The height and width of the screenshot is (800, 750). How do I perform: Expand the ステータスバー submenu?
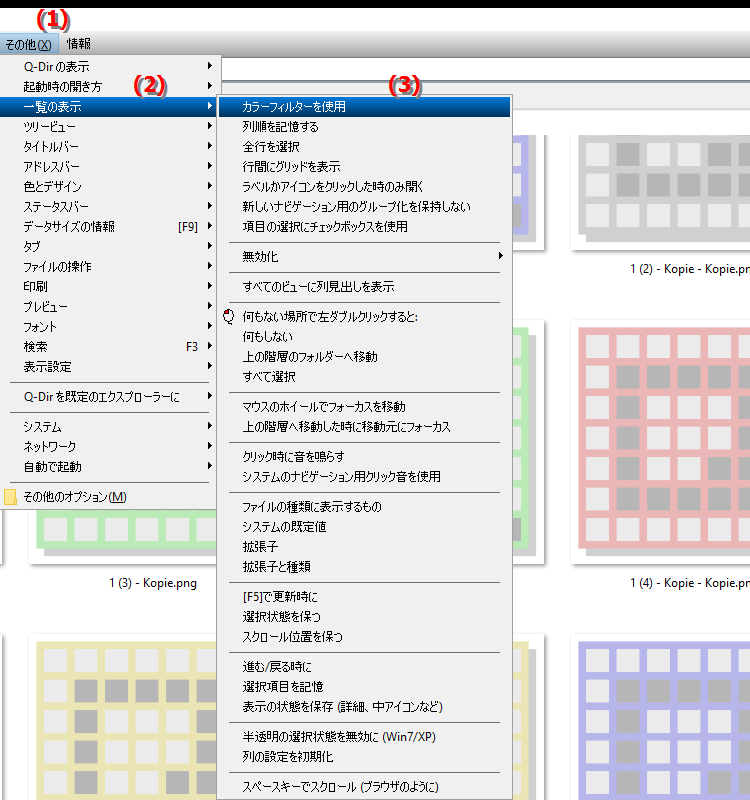110,206
